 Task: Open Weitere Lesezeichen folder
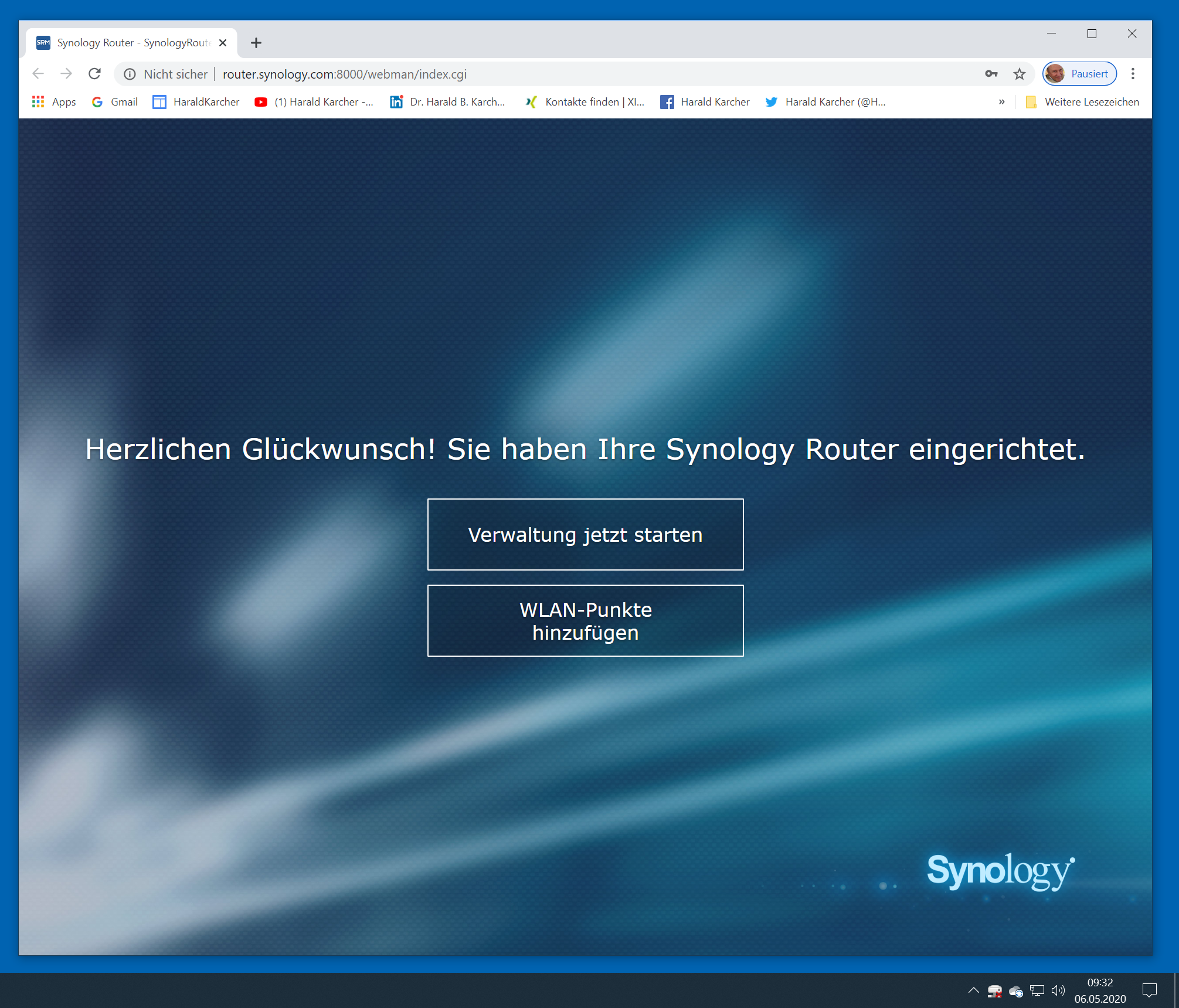[1082, 102]
